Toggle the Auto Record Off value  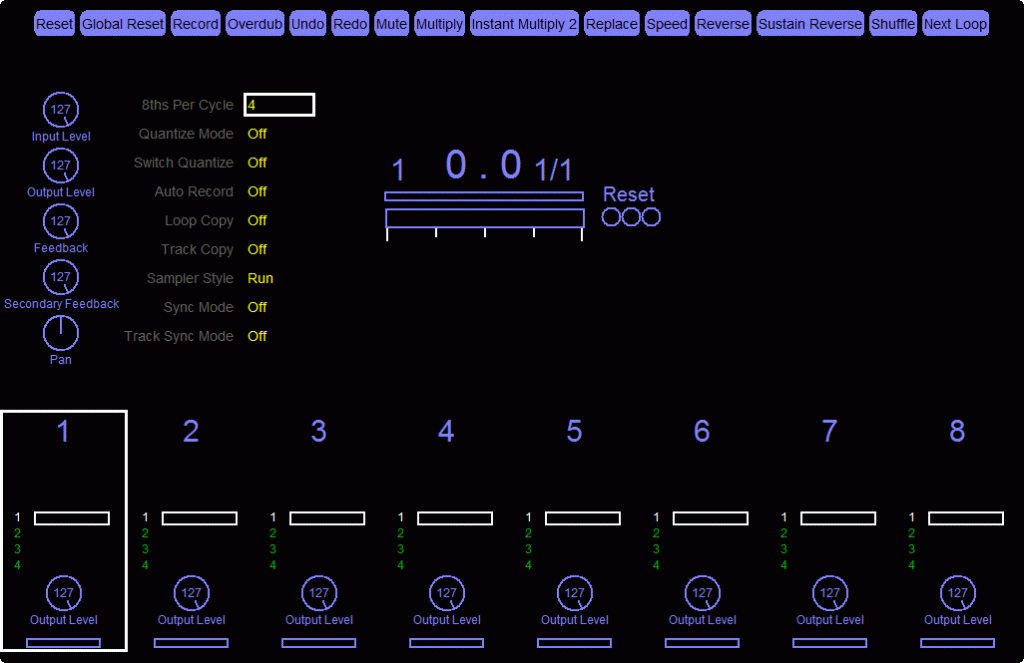257,192
